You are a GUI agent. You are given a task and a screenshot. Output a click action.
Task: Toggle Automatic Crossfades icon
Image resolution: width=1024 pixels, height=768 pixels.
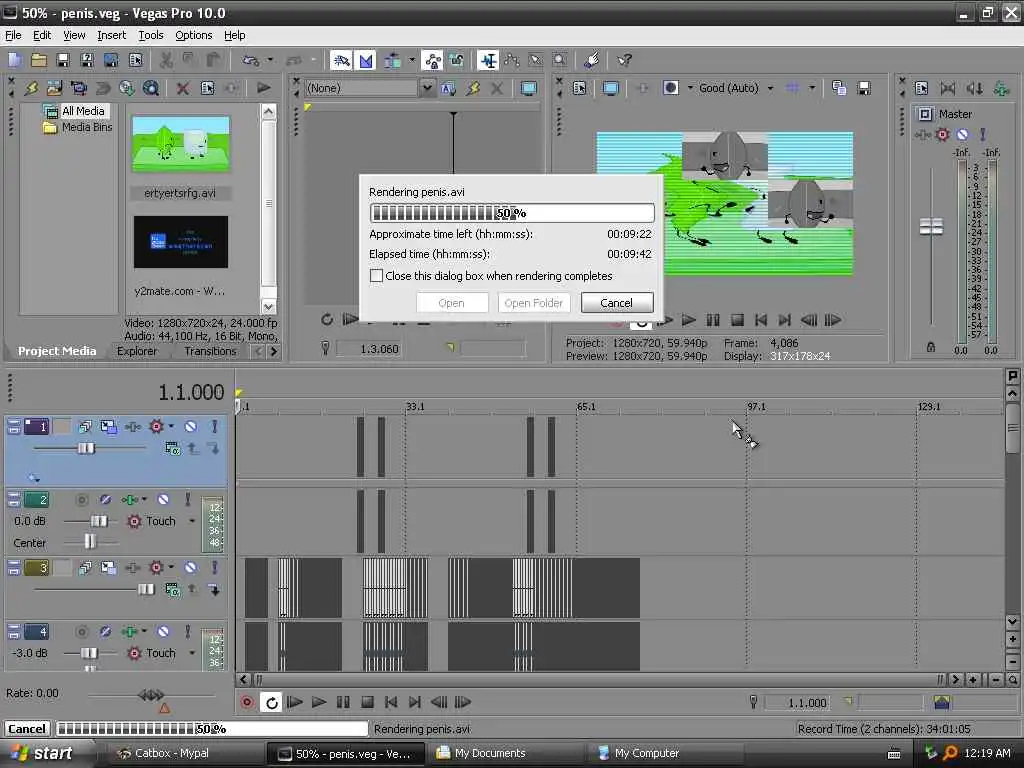[x=366, y=61]
